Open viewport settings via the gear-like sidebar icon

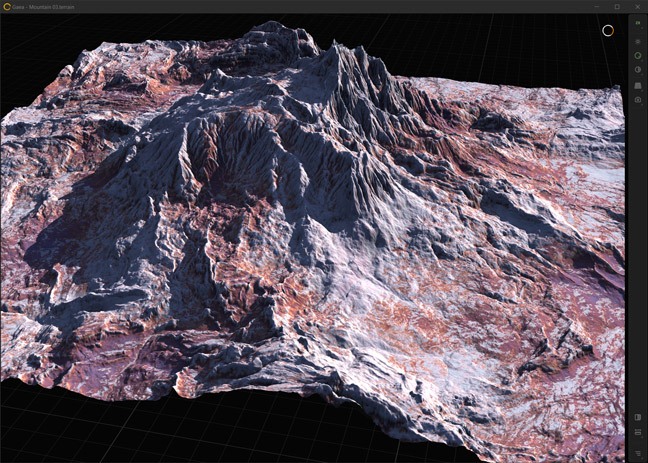(638, 40)
